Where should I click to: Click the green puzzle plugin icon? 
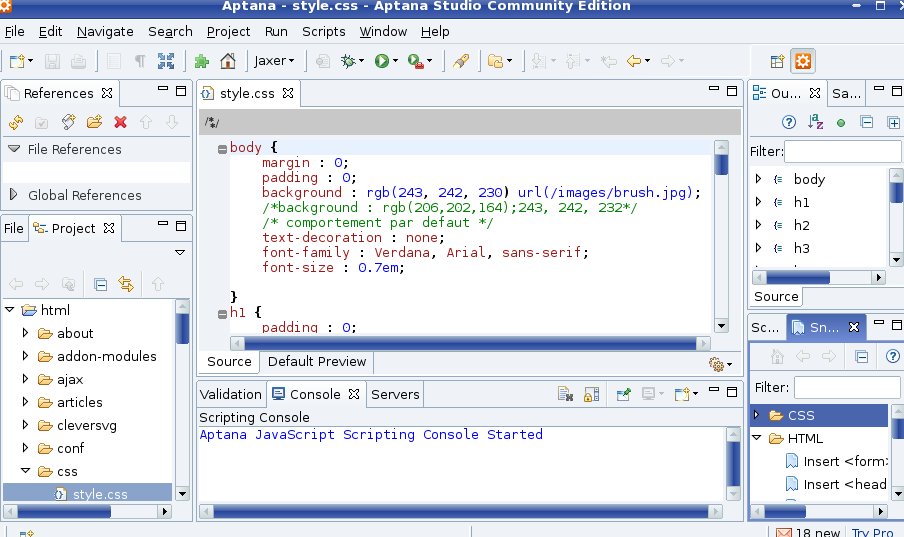202,61
